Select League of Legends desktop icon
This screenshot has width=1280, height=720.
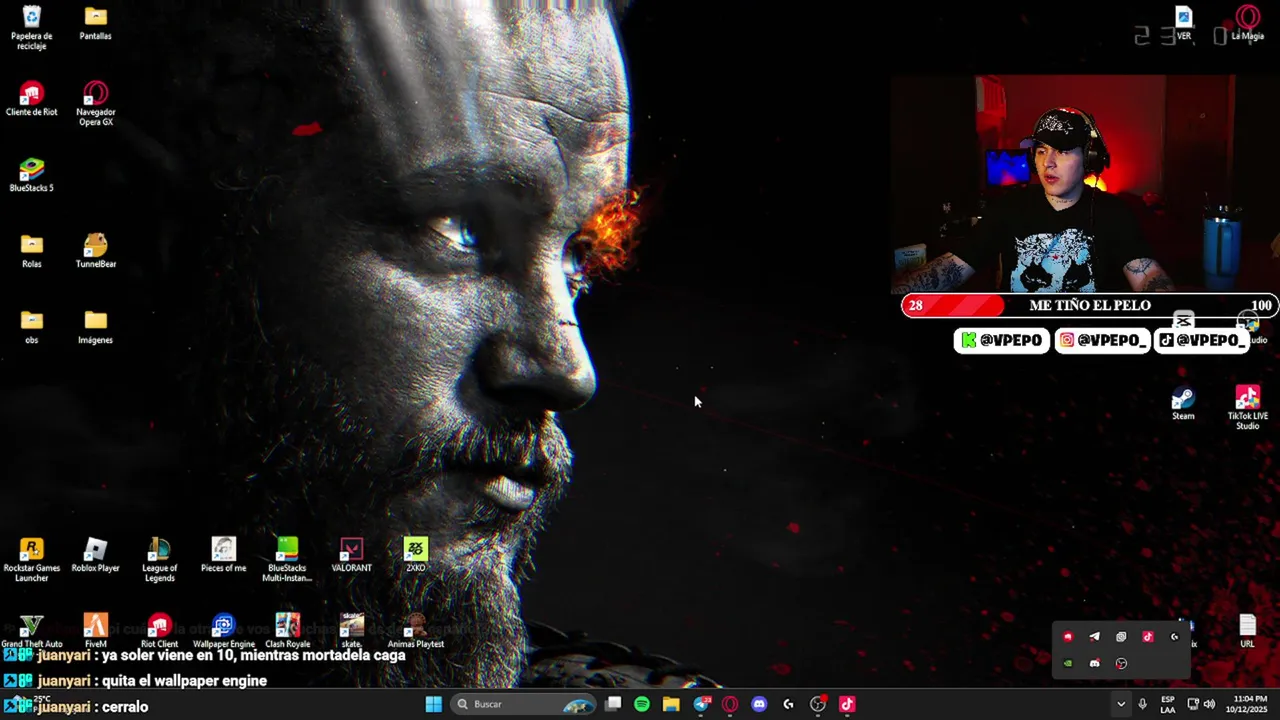(x=159, y=559)
